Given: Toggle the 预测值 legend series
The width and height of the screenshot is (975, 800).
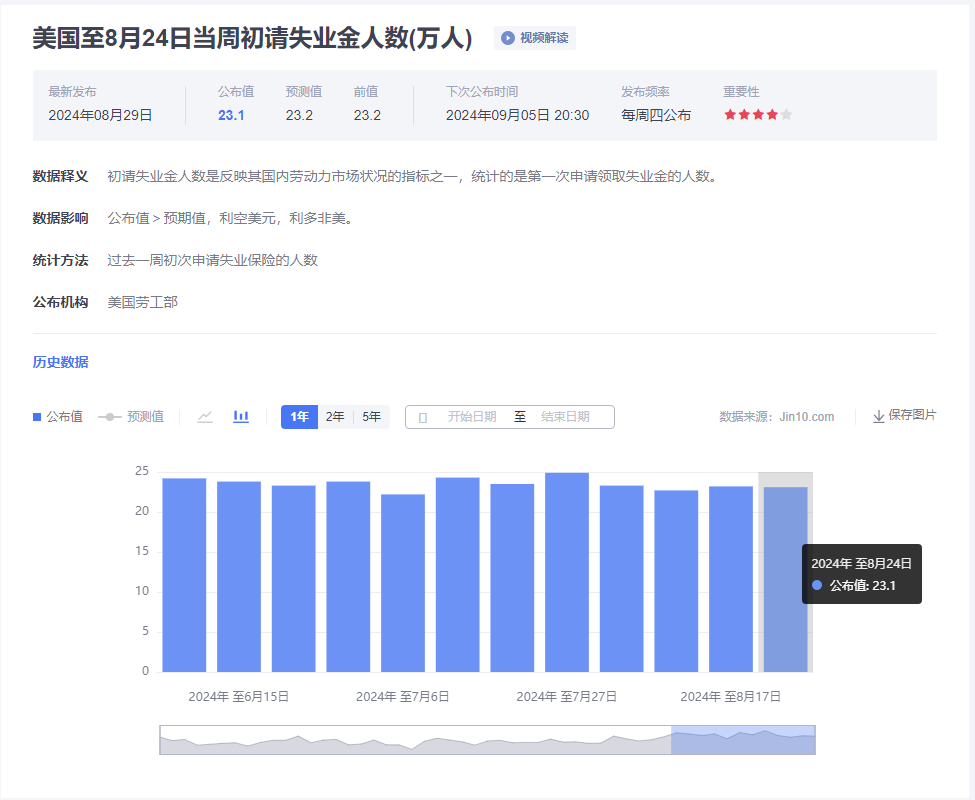Looking at the screenshot, I should [131, 417].
